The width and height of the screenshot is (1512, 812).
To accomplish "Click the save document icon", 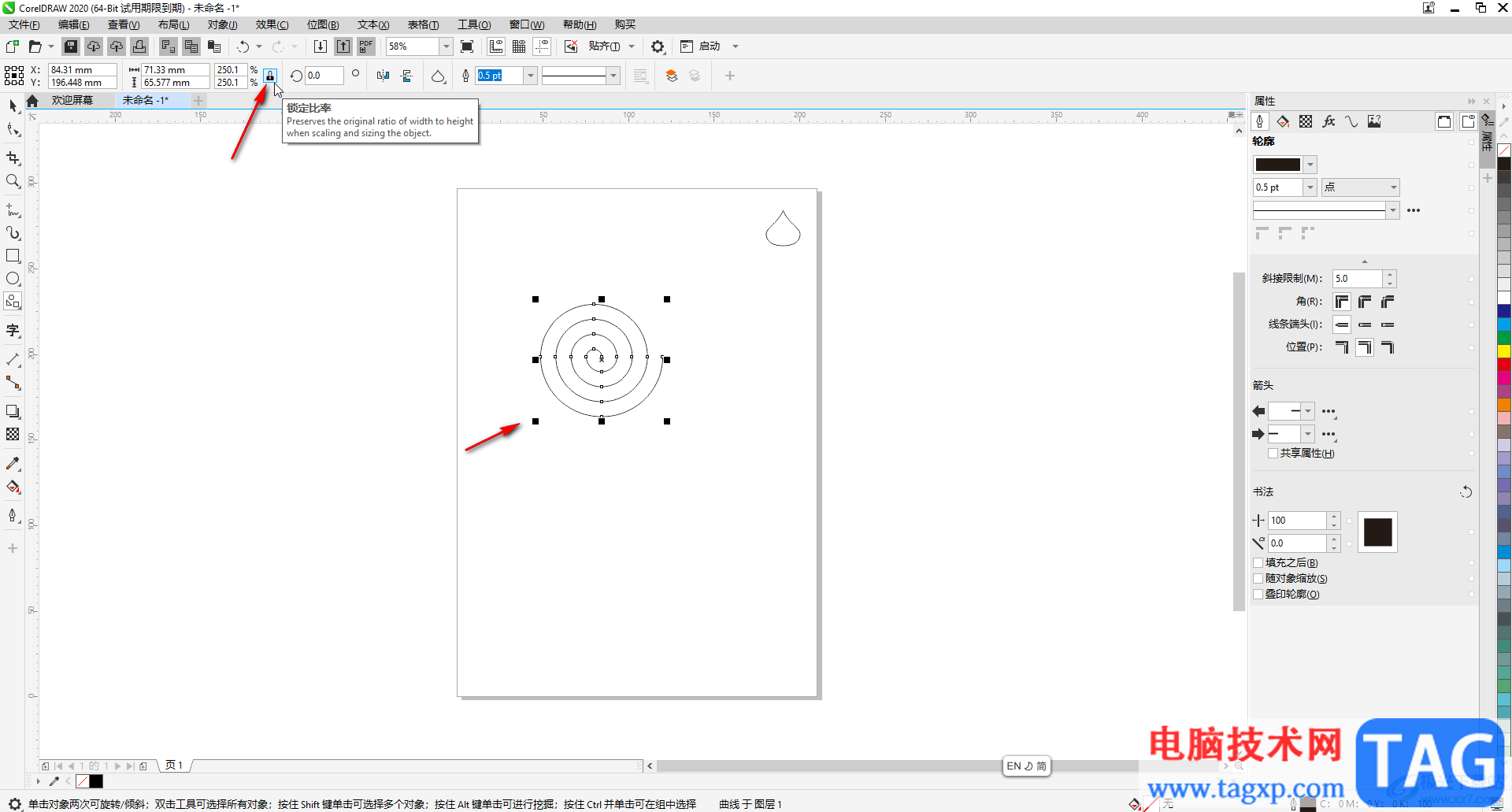I will click(x=71, y=46).
